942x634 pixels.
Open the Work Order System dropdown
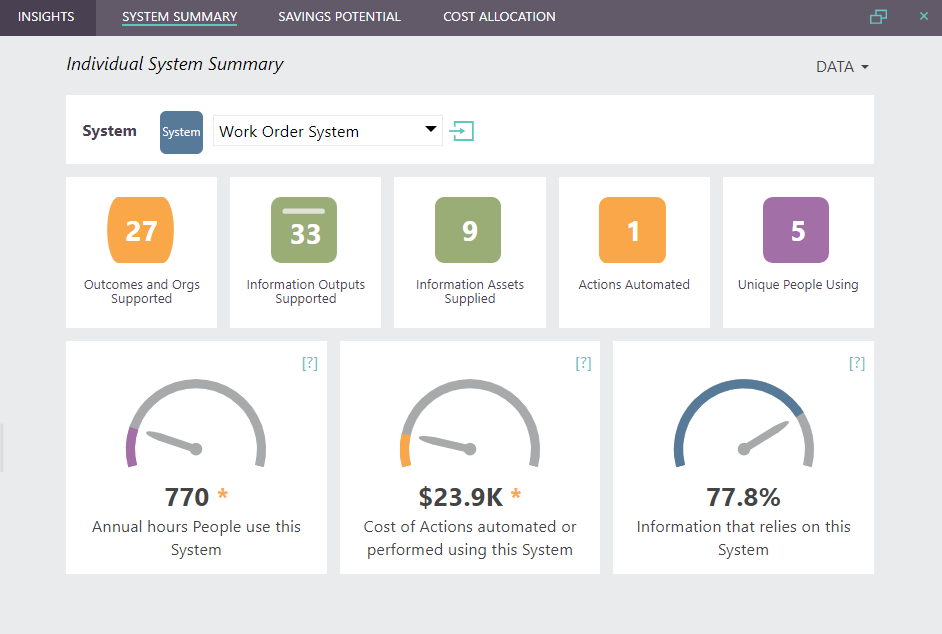[328, 131]
